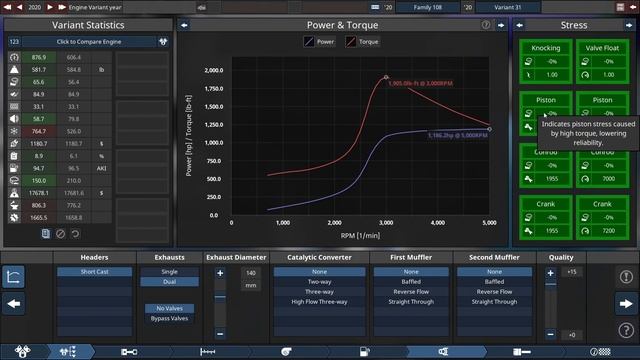Select None for second muffler
Screen dimensions: 640x360
tap(494, 272)
